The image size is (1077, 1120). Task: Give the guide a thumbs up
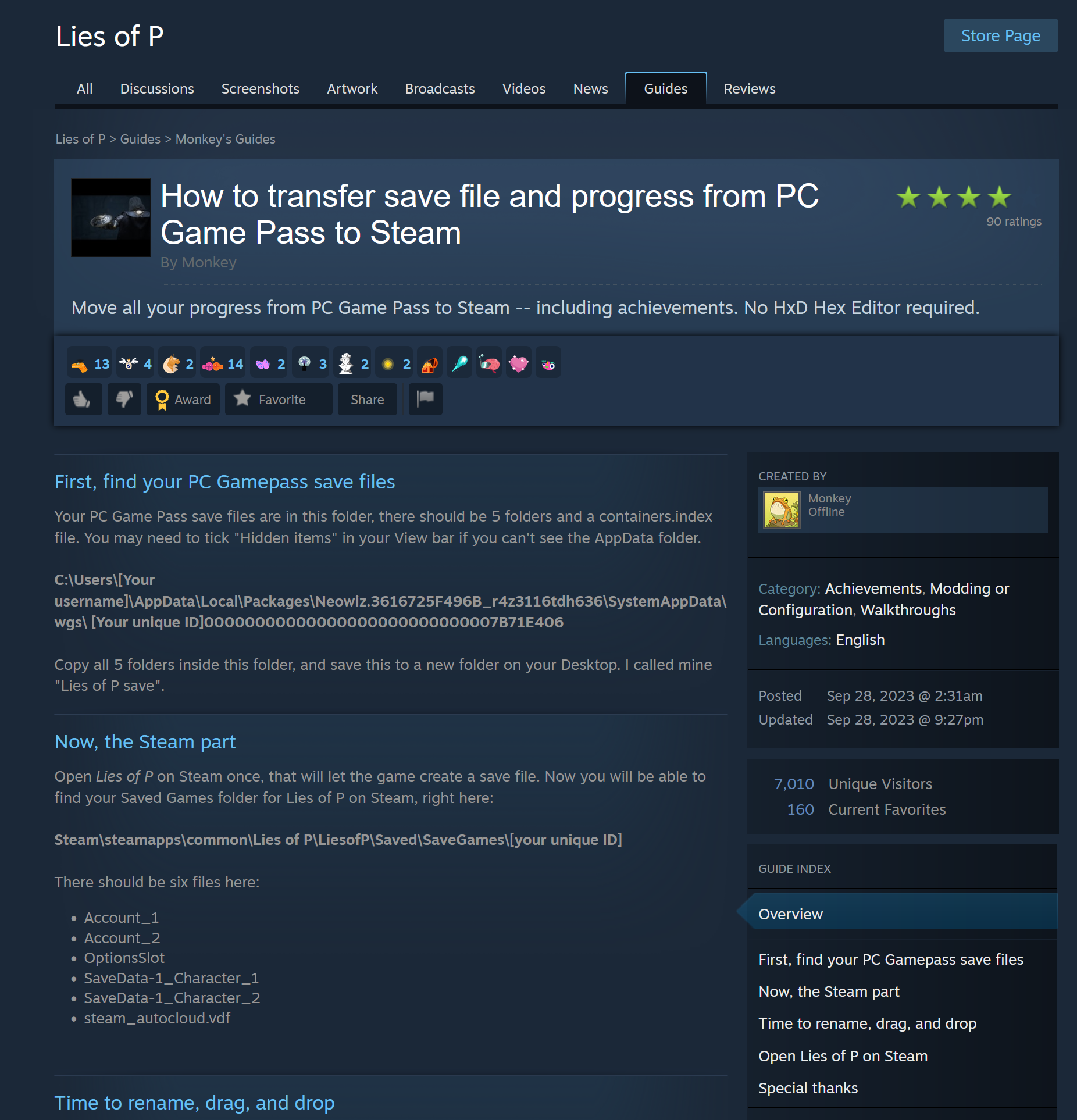[83, 399]
